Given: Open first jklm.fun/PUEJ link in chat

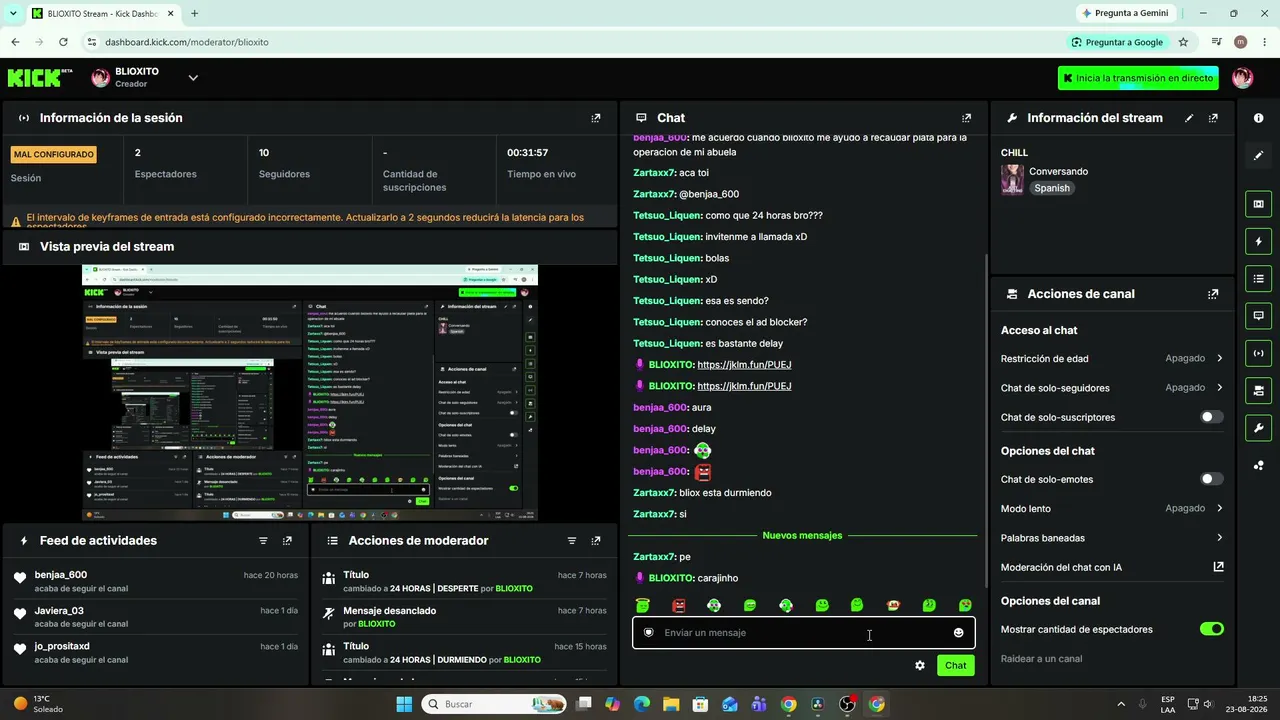Looking at the screenshot, I should click(744, 365).
